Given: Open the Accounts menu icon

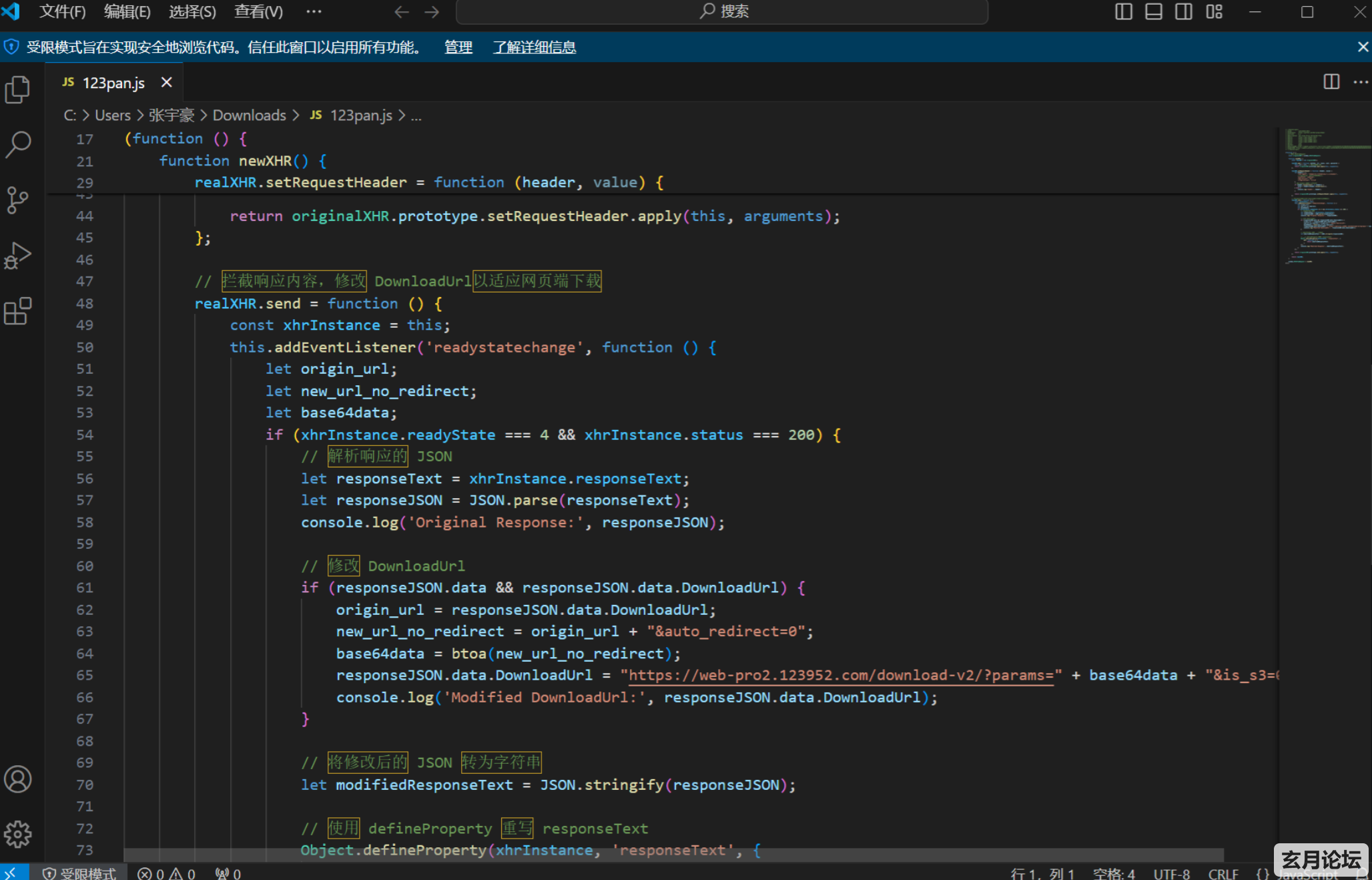Looking at the screenshot, I should (x=18, y=779).
